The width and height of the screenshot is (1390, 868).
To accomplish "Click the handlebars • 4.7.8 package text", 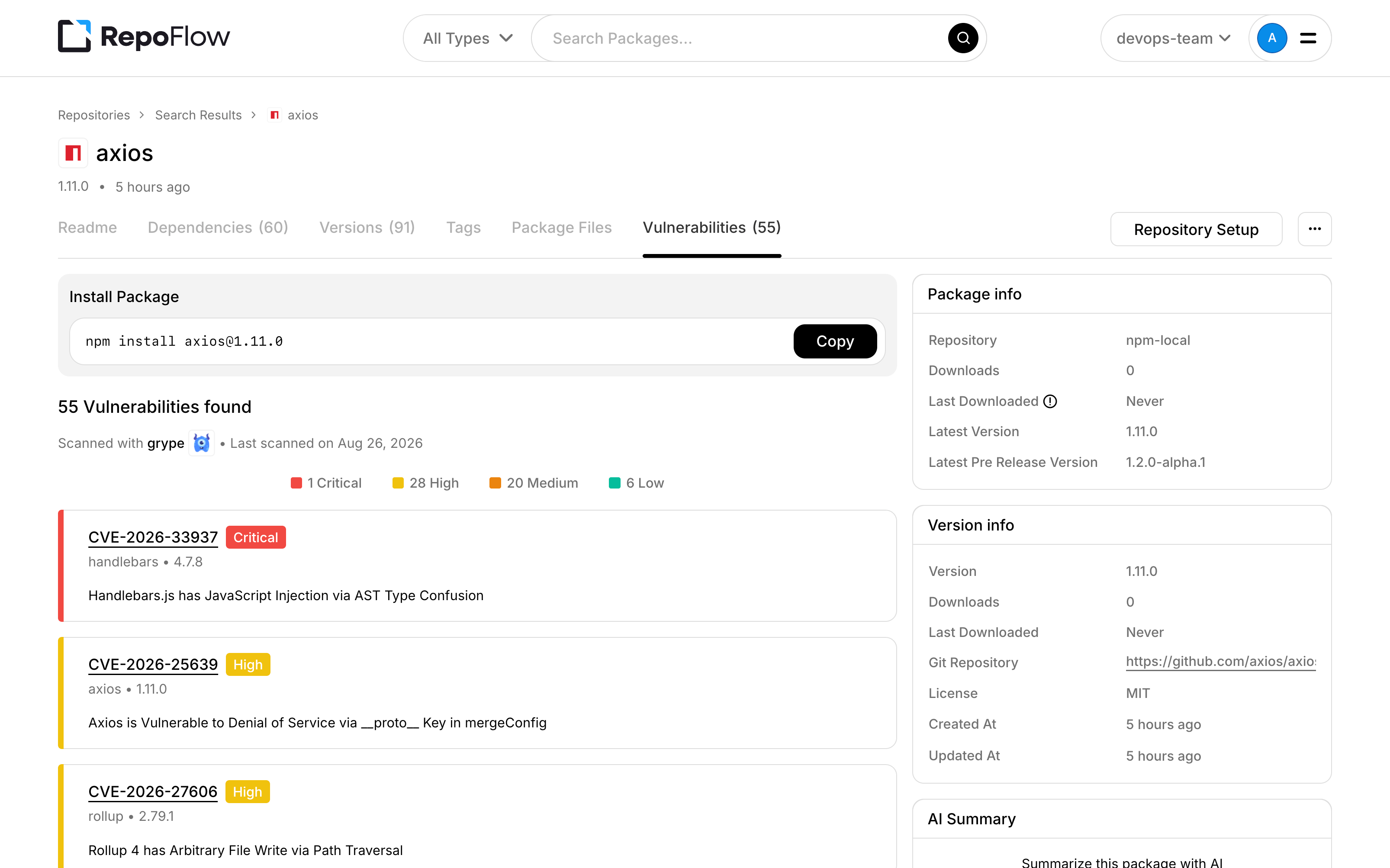I will coord(145,562).
